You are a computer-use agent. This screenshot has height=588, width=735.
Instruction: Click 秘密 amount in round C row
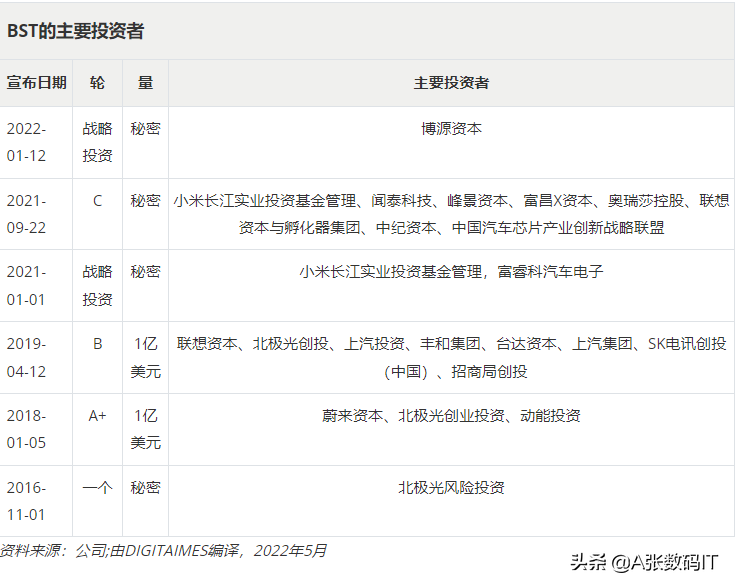point(145,201)
